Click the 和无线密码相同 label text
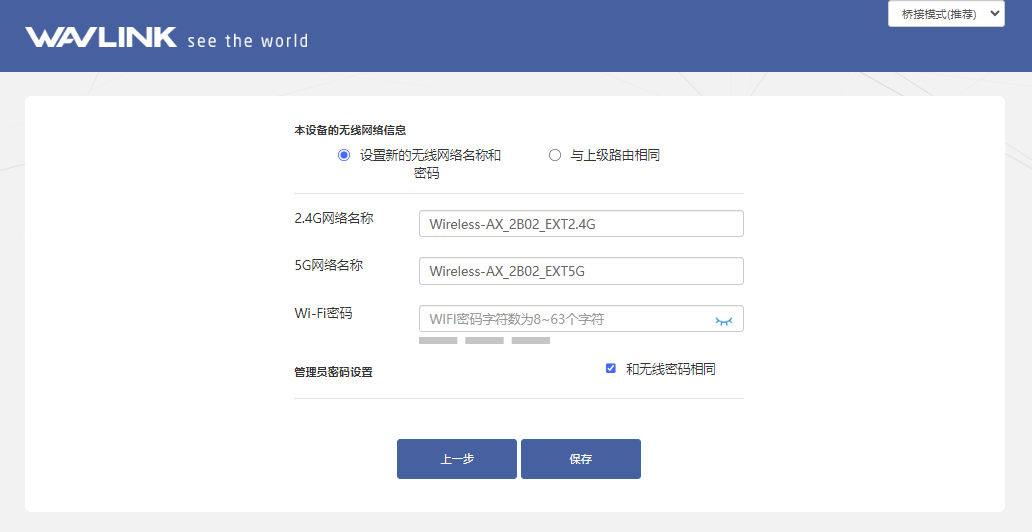The image size is (1032, 532). (x=670, y=369)
